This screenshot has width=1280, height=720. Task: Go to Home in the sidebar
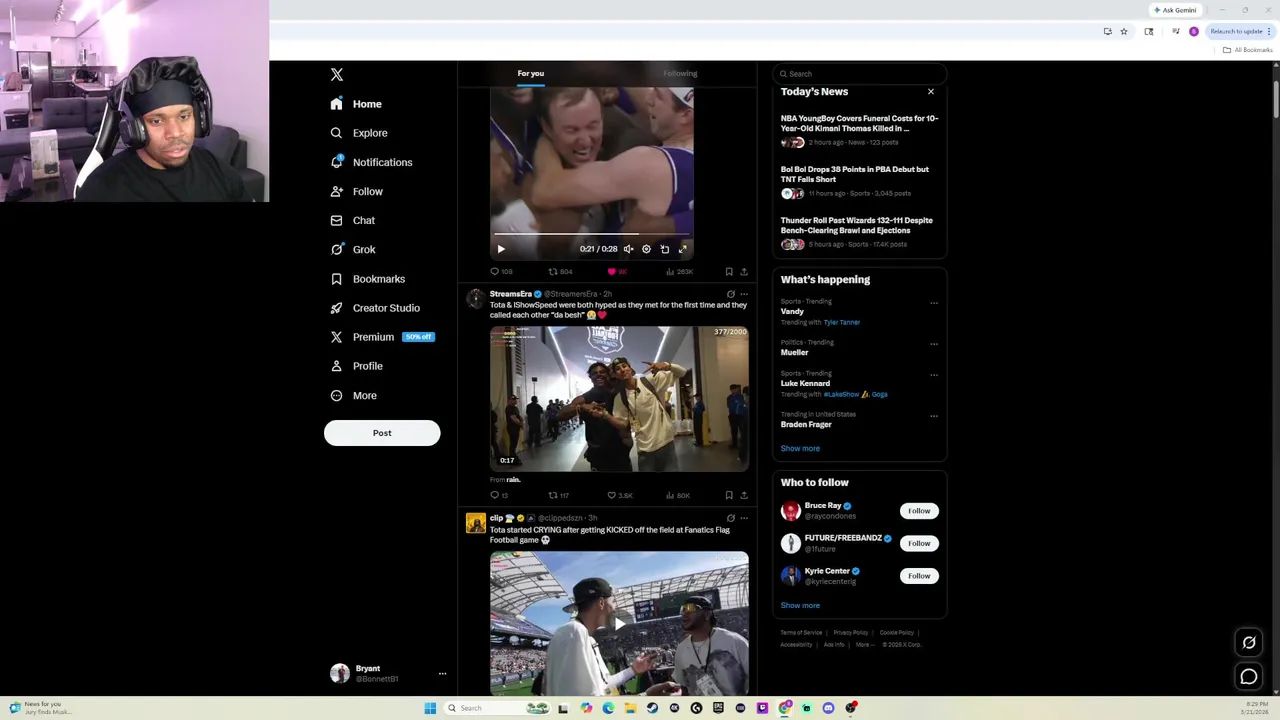[x=356, y=104]
